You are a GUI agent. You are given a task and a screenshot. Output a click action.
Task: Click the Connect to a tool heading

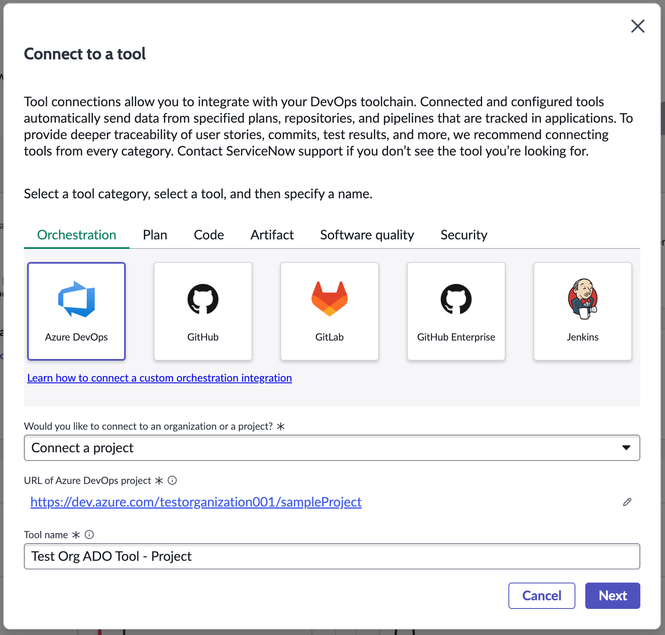[x=85, y=54]
